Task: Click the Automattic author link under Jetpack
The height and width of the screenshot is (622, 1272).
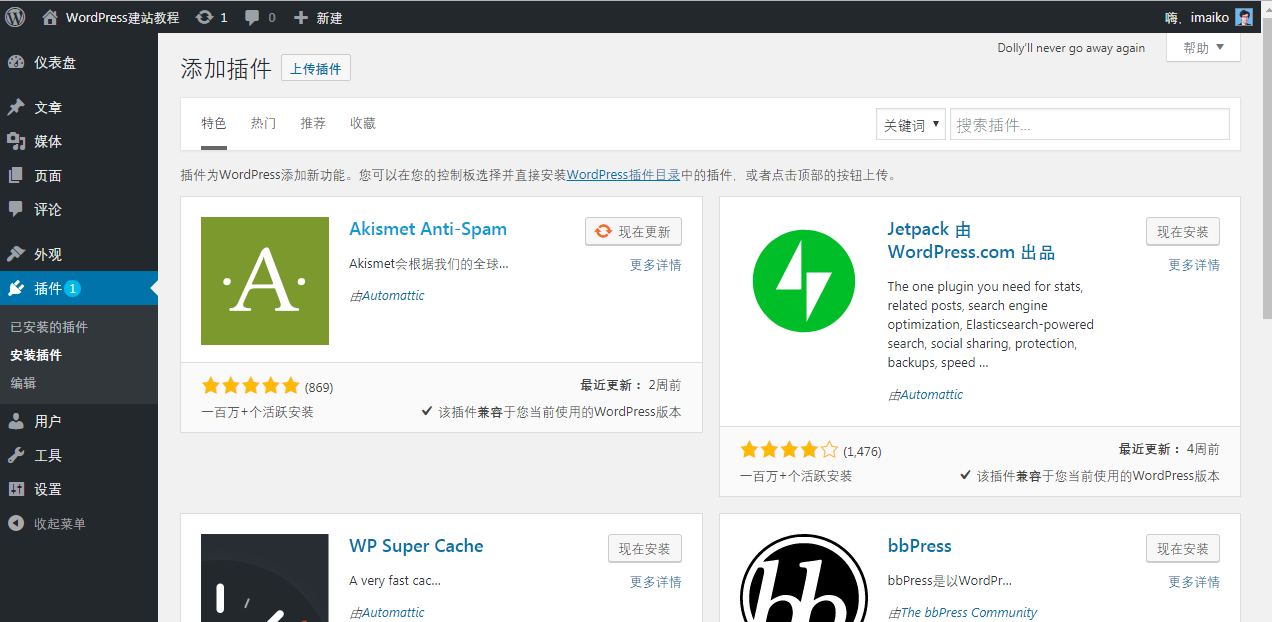Action: pos(931,395)
